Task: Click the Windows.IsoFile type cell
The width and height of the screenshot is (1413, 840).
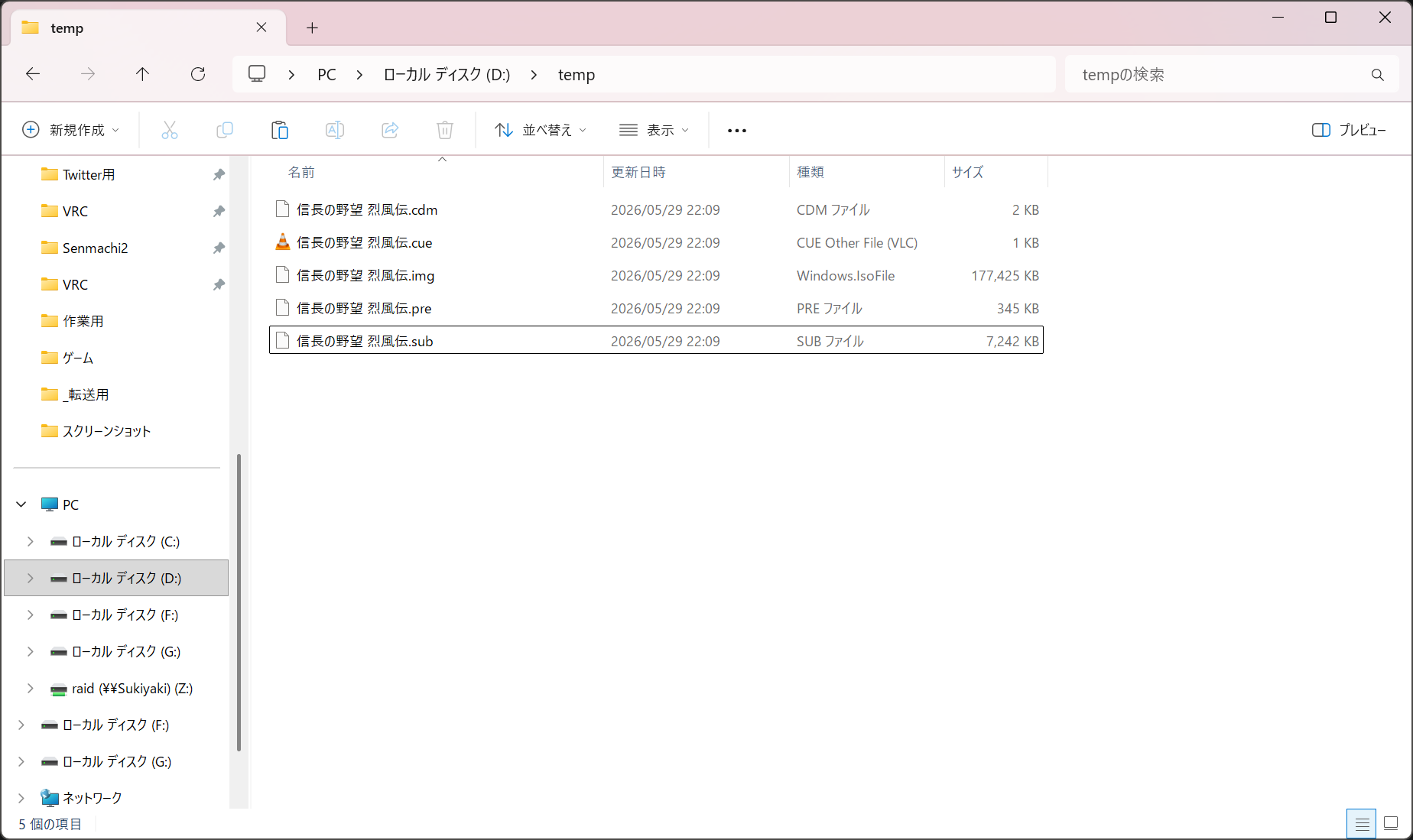Action: pos(846,275)
